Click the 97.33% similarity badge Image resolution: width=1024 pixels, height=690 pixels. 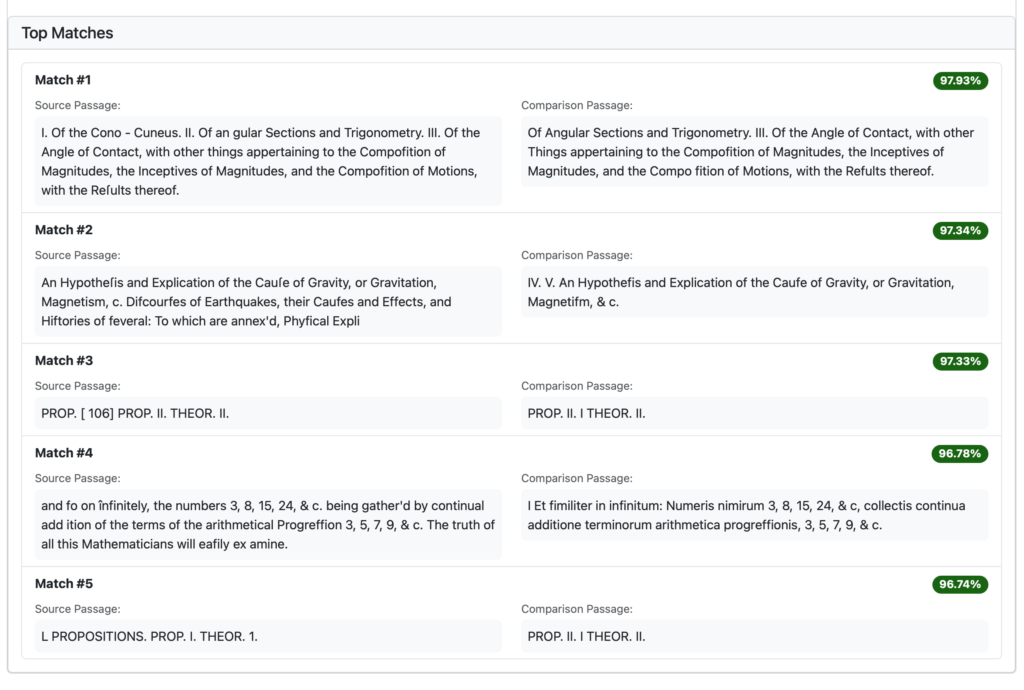pyautogui.click(x=960, y=361)
